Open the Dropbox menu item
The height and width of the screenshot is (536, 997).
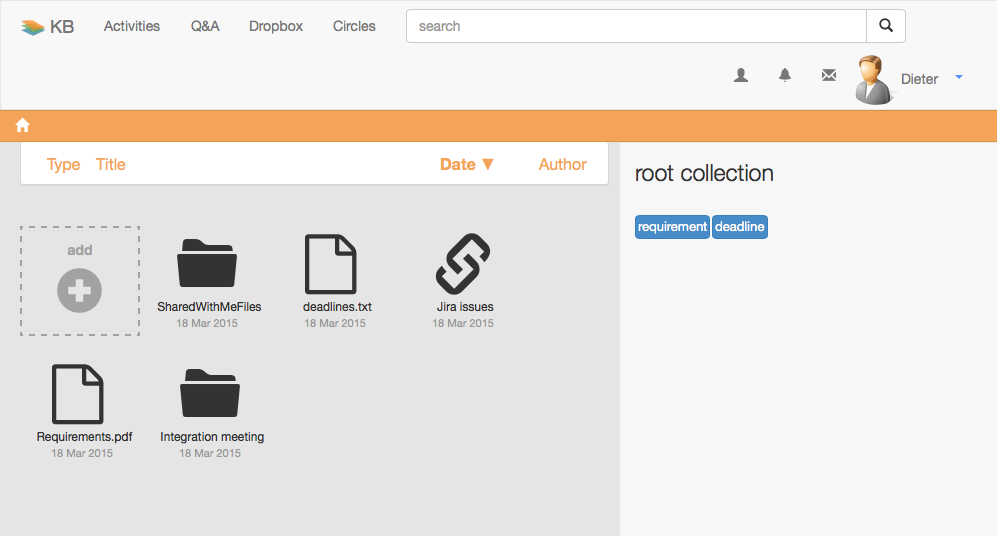tap(276, 26)
